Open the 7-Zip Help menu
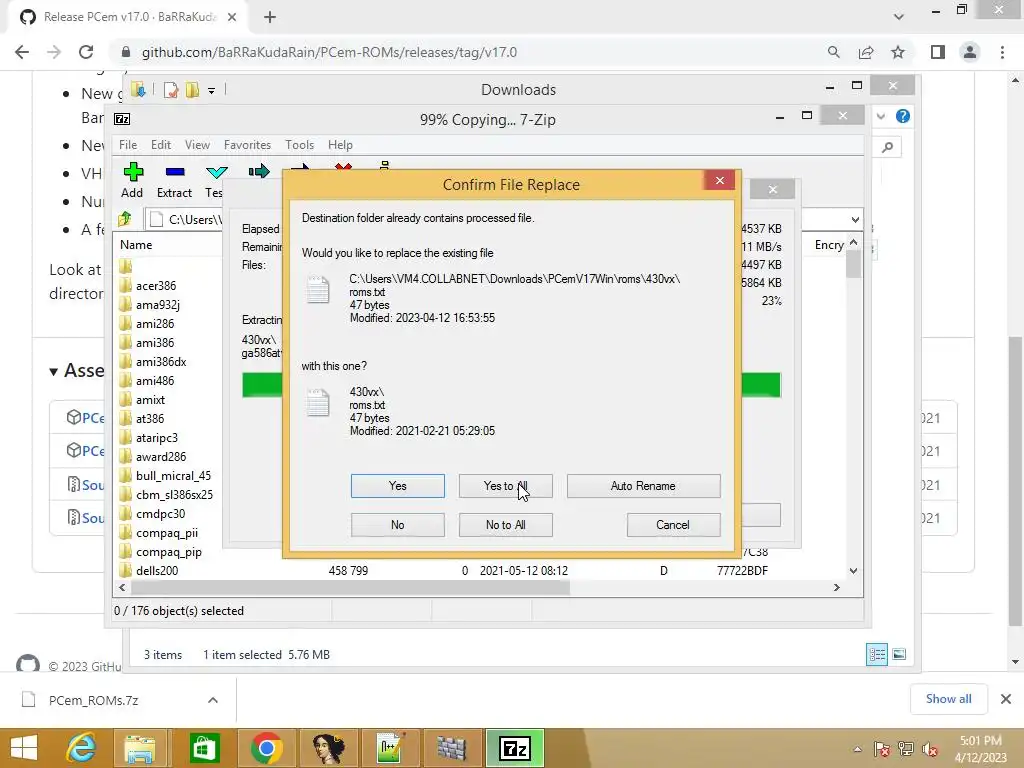The height and width of the screenshot is (768, 1024). point(340,145)
